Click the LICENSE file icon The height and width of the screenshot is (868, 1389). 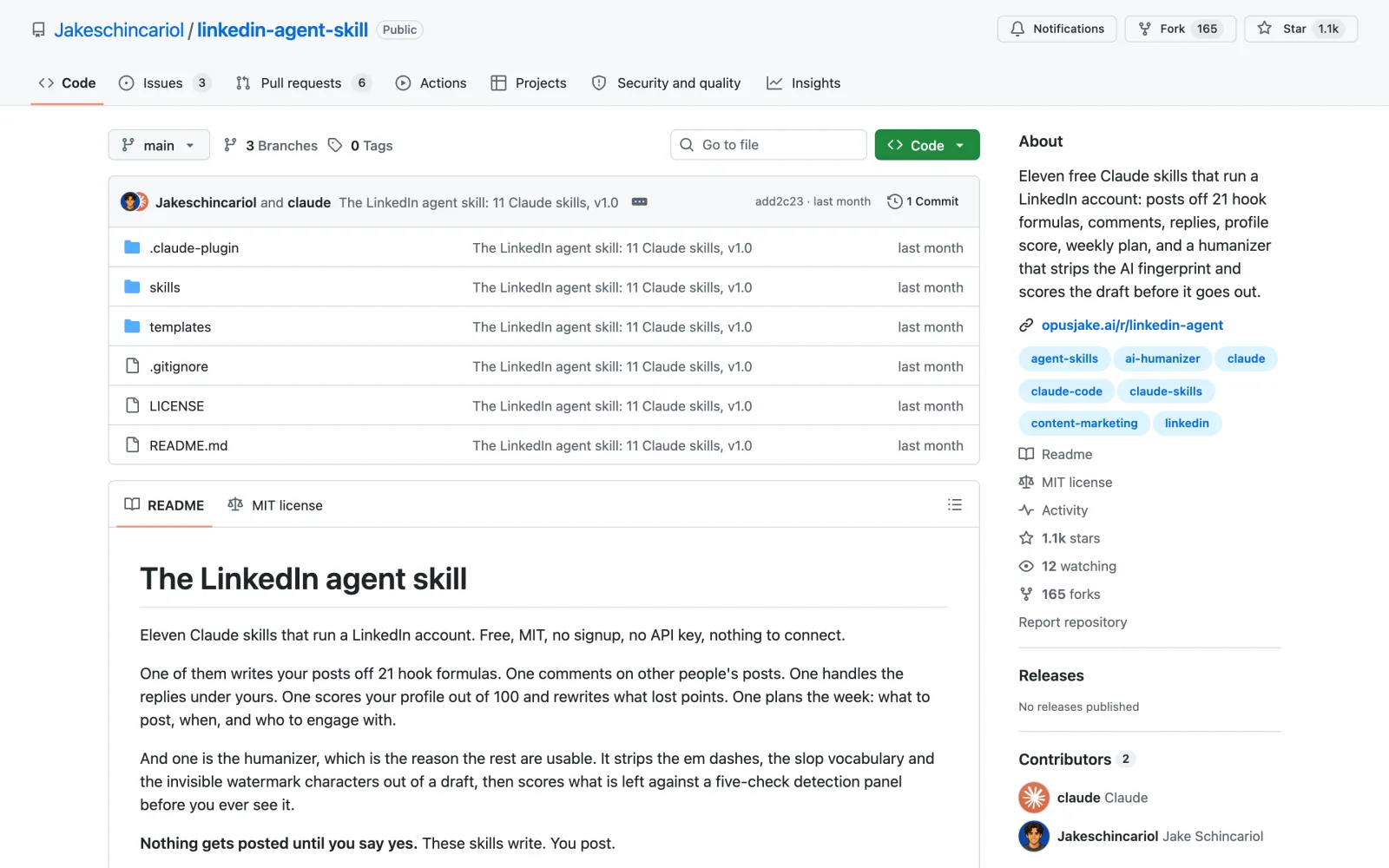point(132,405)
